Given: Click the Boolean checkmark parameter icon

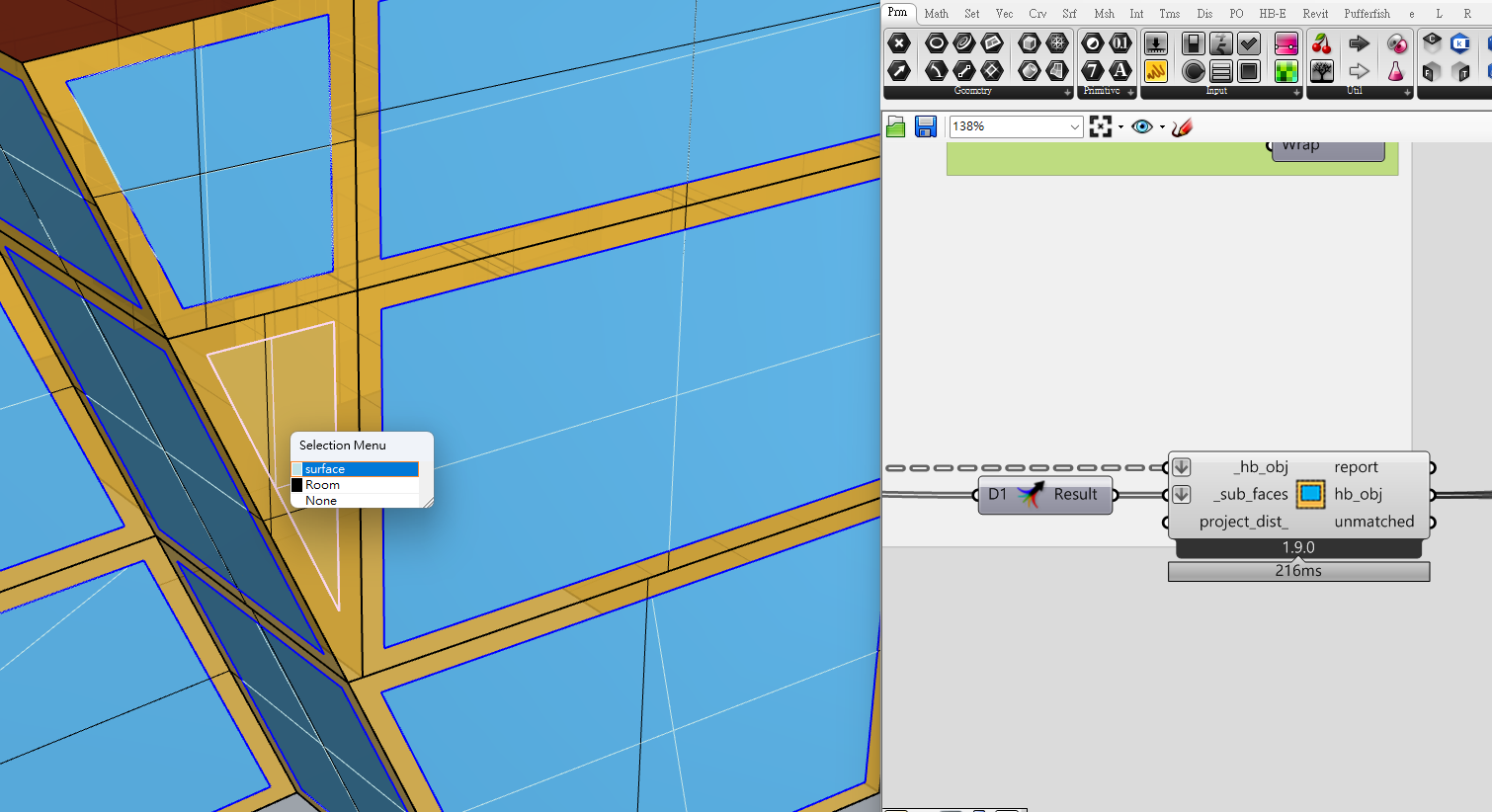Looking at the screenshot, I should point(1249,43).
